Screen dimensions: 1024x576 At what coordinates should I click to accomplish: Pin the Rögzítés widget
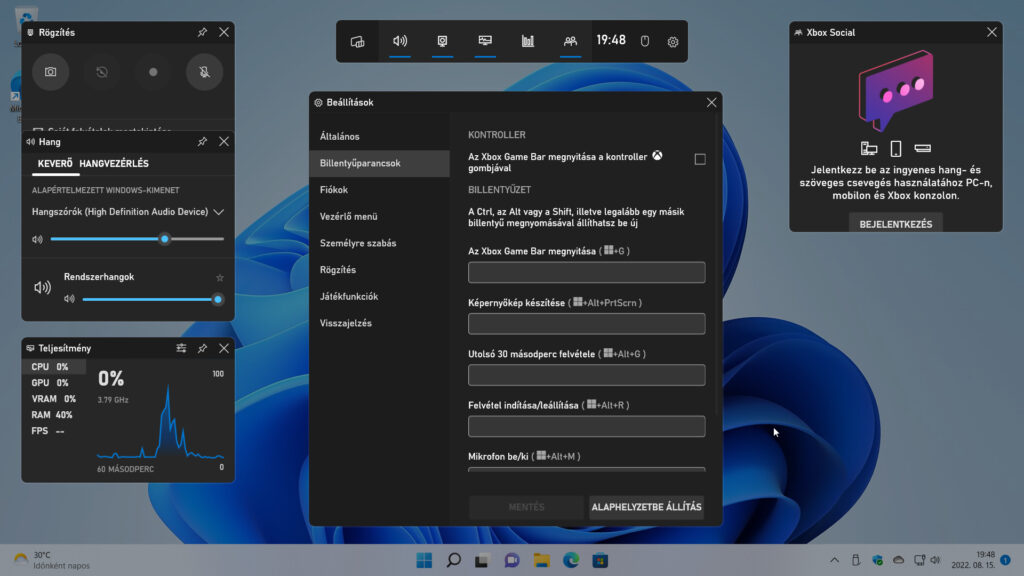(x=202, y=32)
